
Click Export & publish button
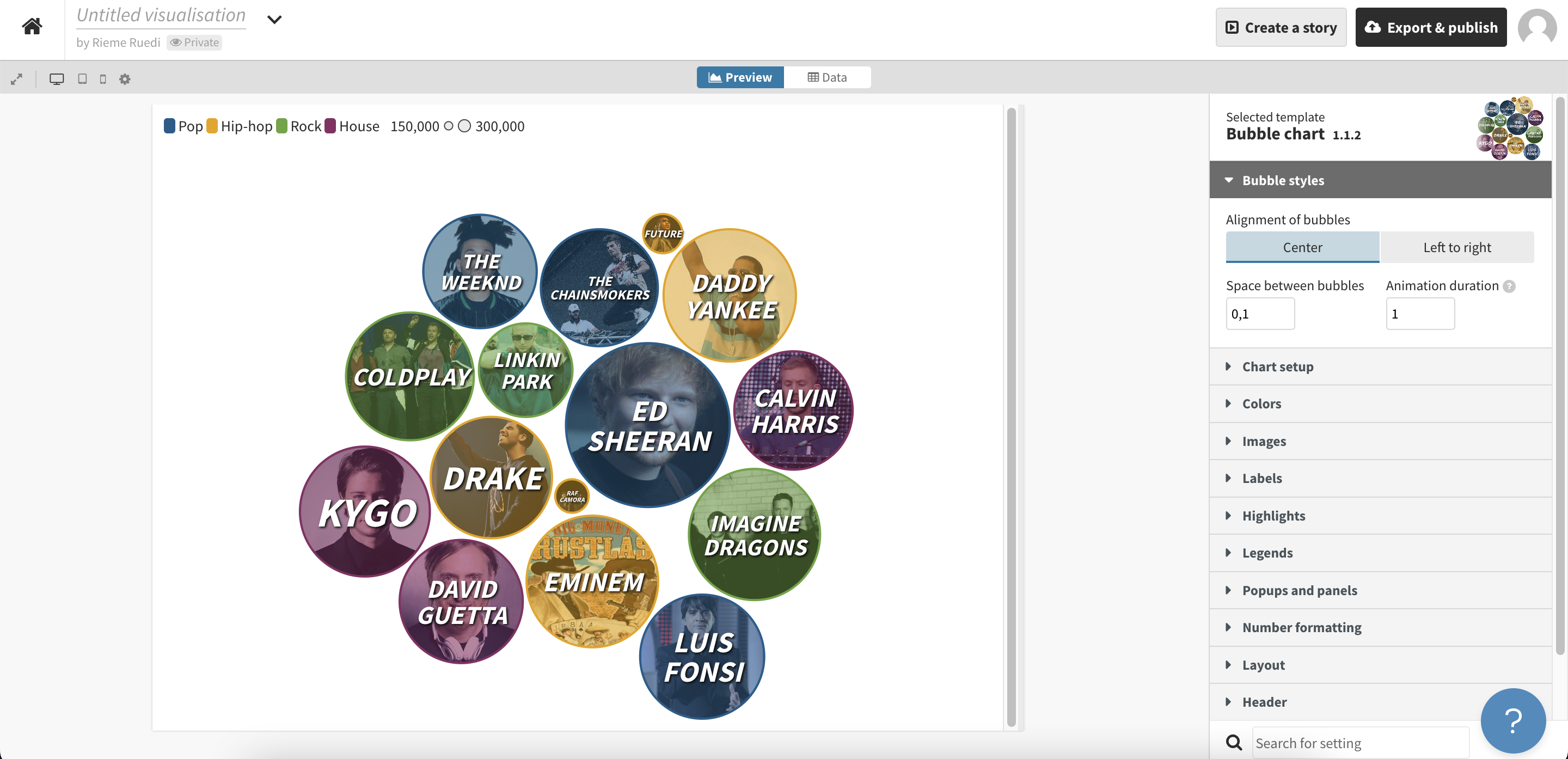click(x=1430, y=27)
